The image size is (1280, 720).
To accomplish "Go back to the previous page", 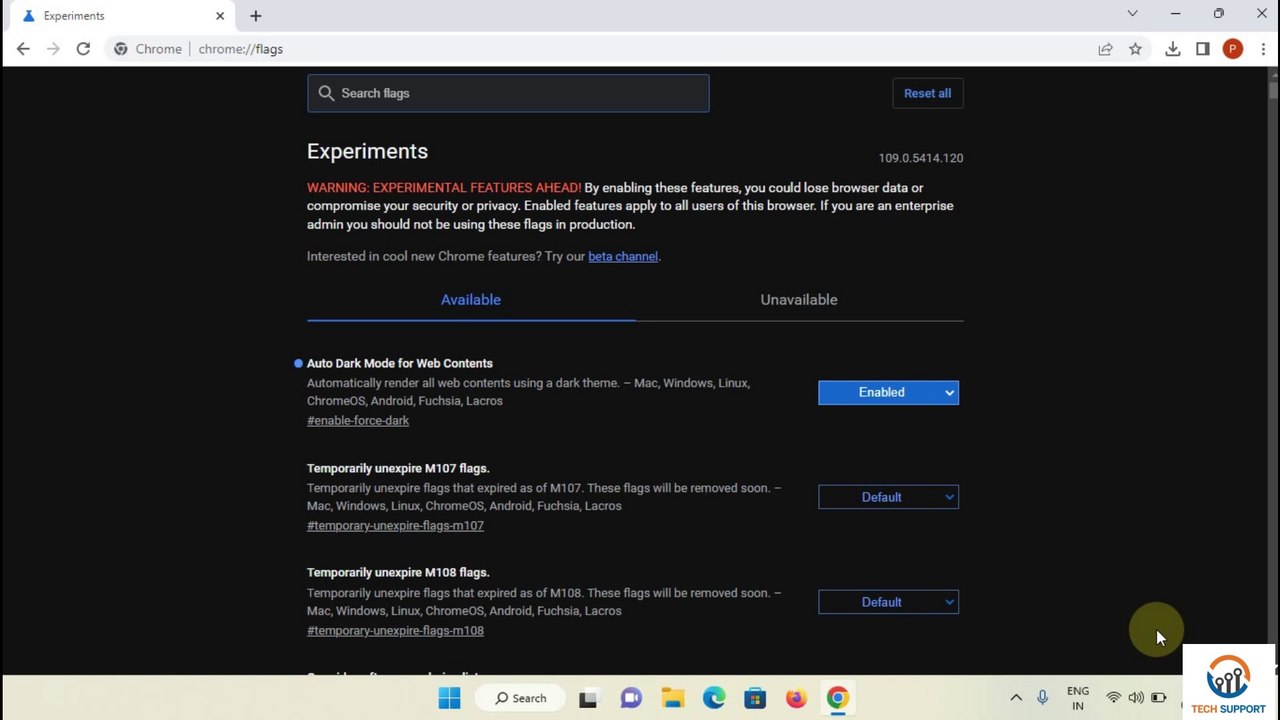I will [23, 49].
